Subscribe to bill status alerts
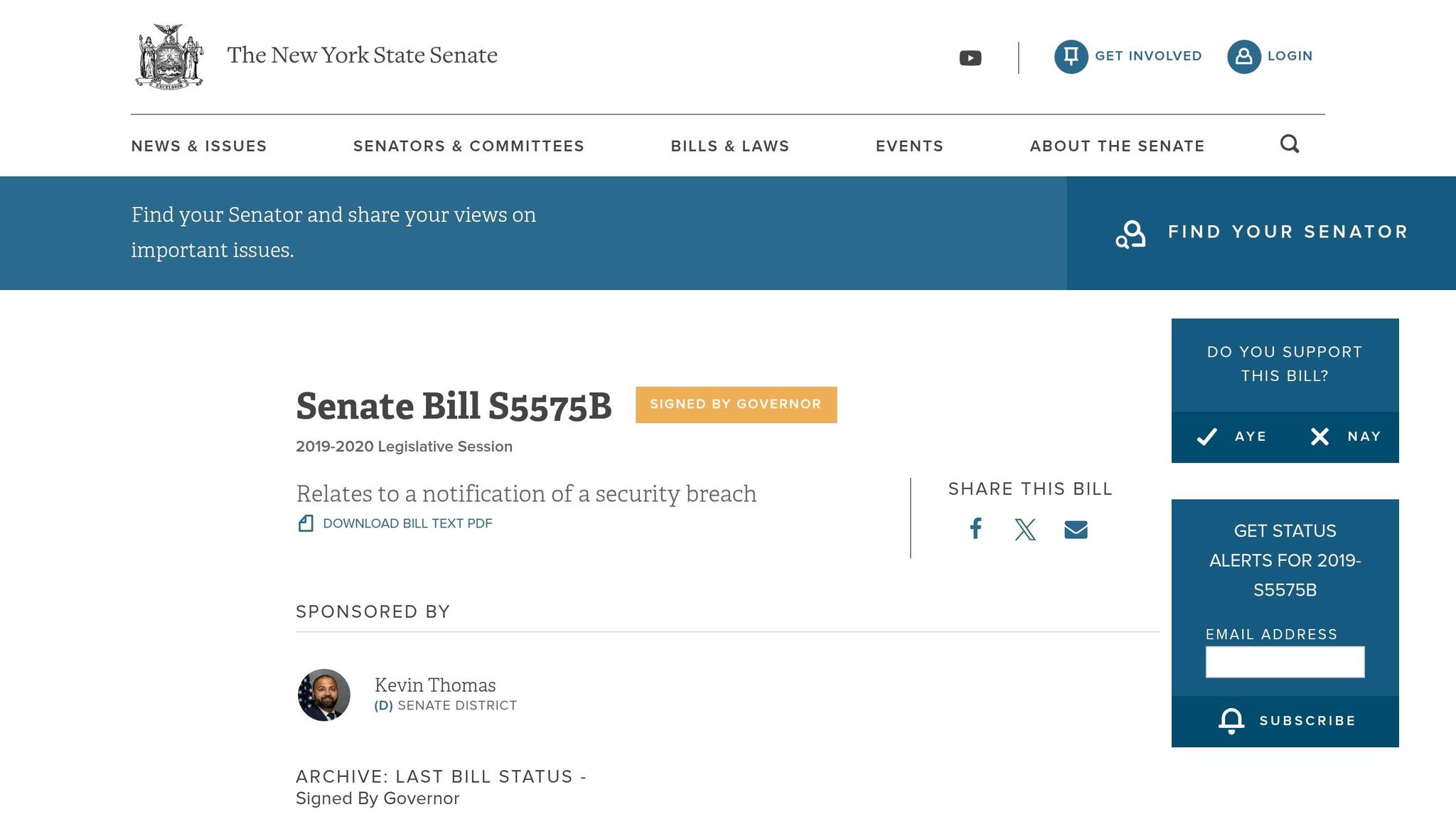This screenshot has width=1456, height=819. click(1285, 721)
